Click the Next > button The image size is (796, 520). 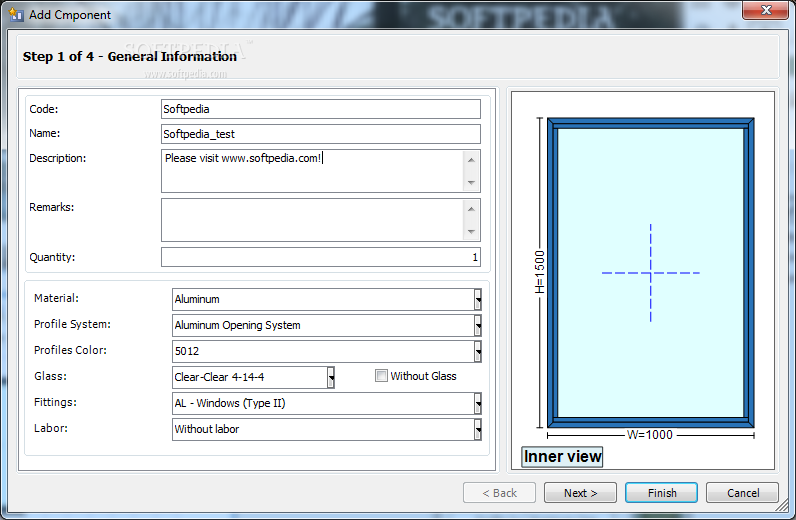click(580, 493)
